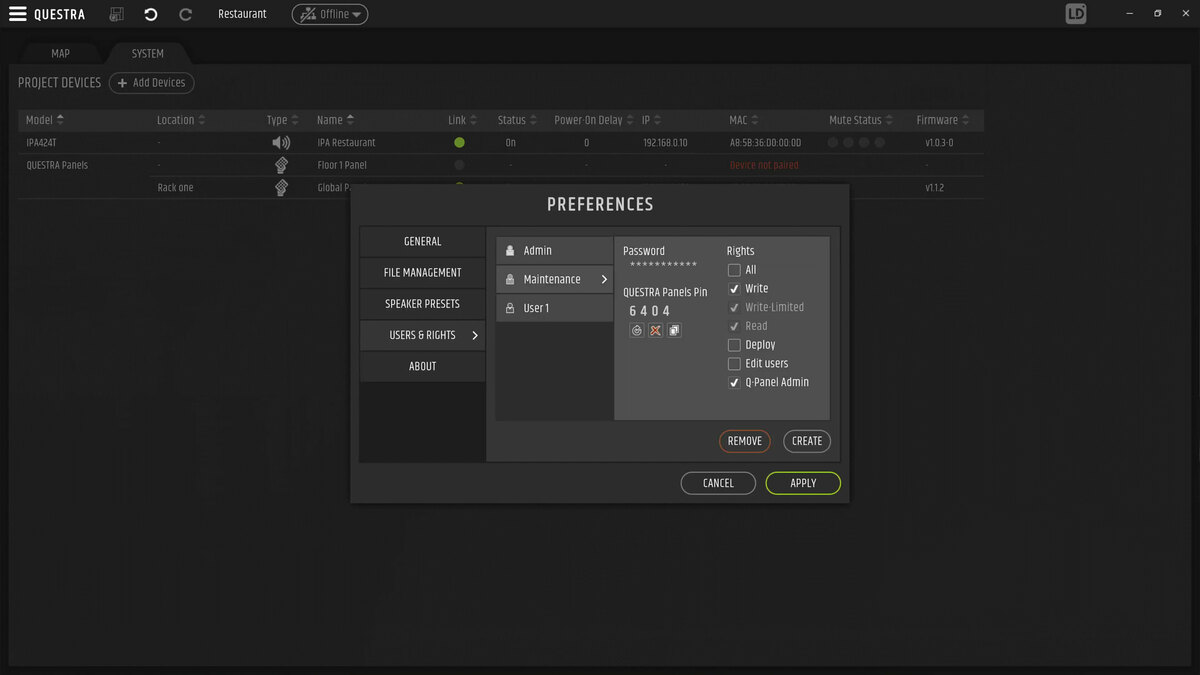The height and width of the screenshot is (675, 1200).
Task: Sort devices by Model column
Action: [x=45, y=120]
